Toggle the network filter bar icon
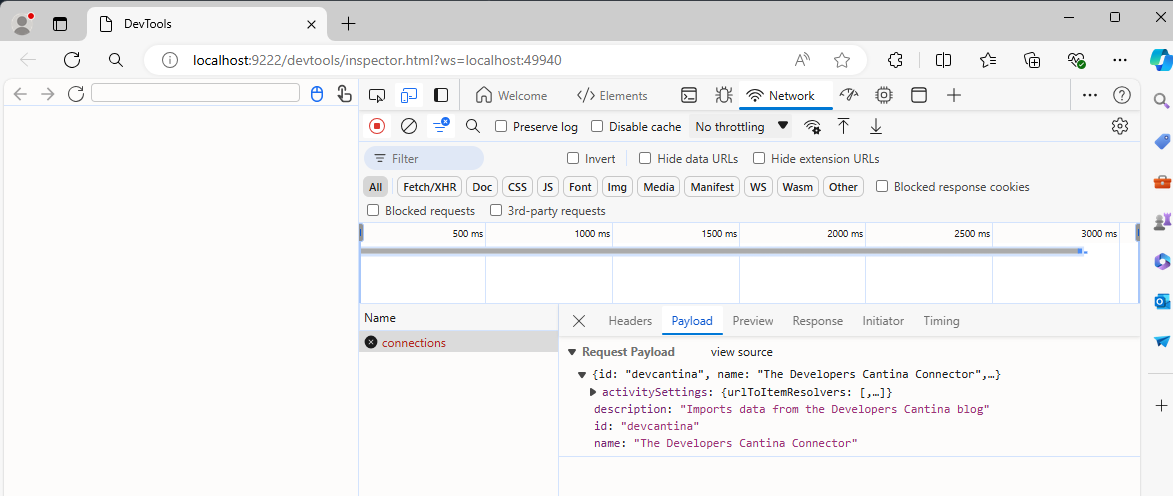 pyautogui.click(x=441, y=126)
